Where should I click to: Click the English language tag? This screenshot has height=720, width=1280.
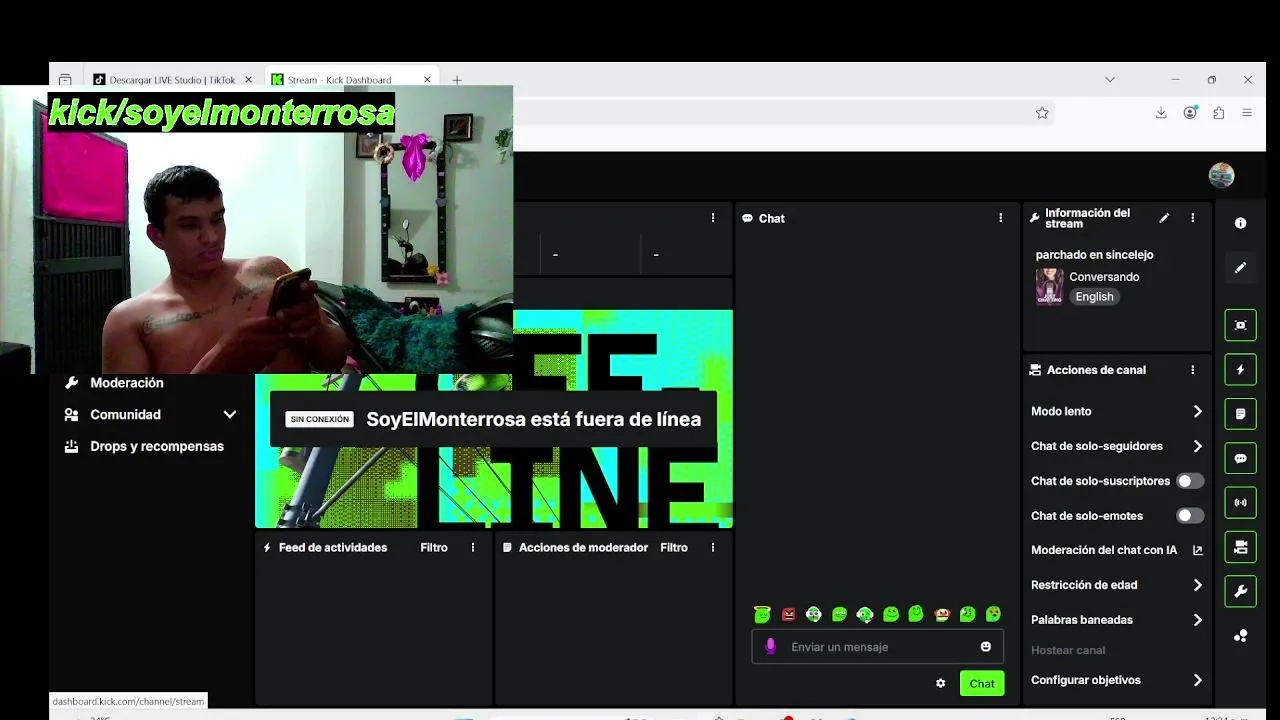click(x=1094, y=297)
